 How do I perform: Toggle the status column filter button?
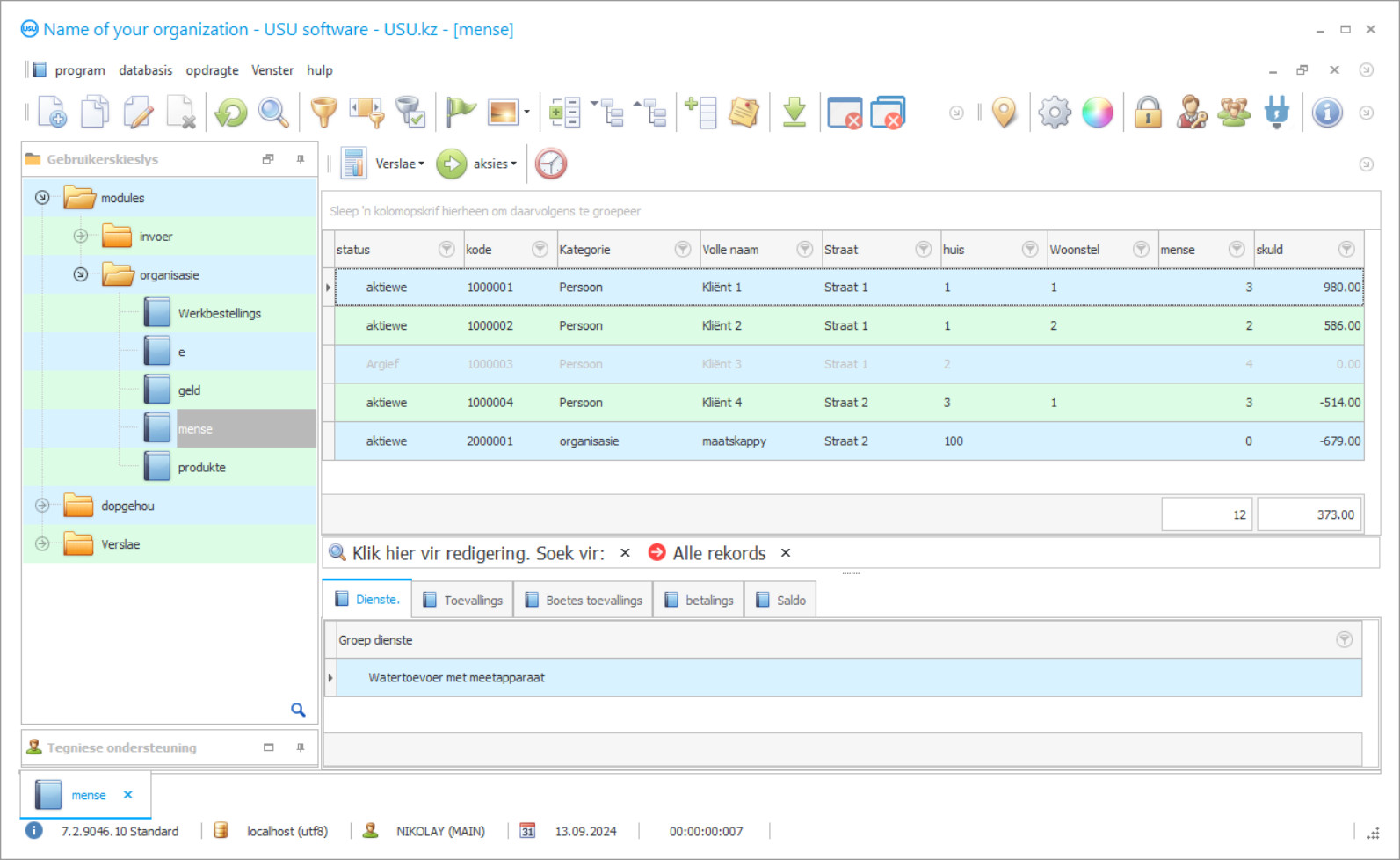click(x=446, y=250)
